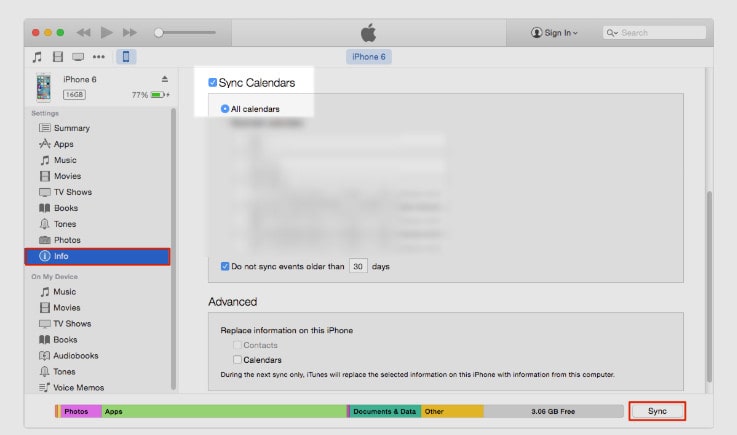Select the iPhone device icon in the toolbar
Viewport: 737px width, 435px height.
pyautogui.click(x=126, y=57)
